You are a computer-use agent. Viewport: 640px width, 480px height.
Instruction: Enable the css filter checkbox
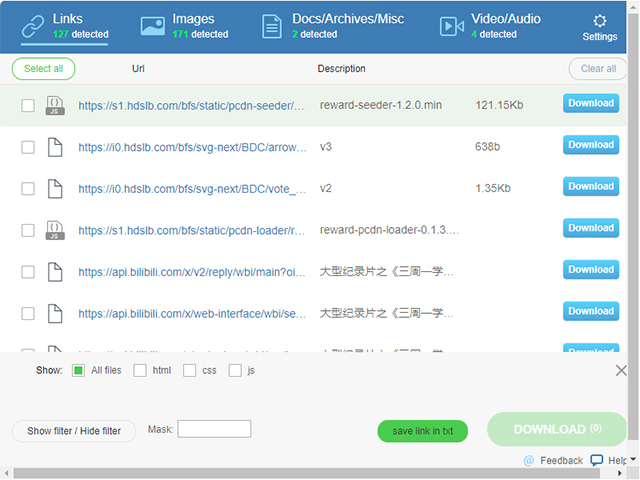coord(189,370)
